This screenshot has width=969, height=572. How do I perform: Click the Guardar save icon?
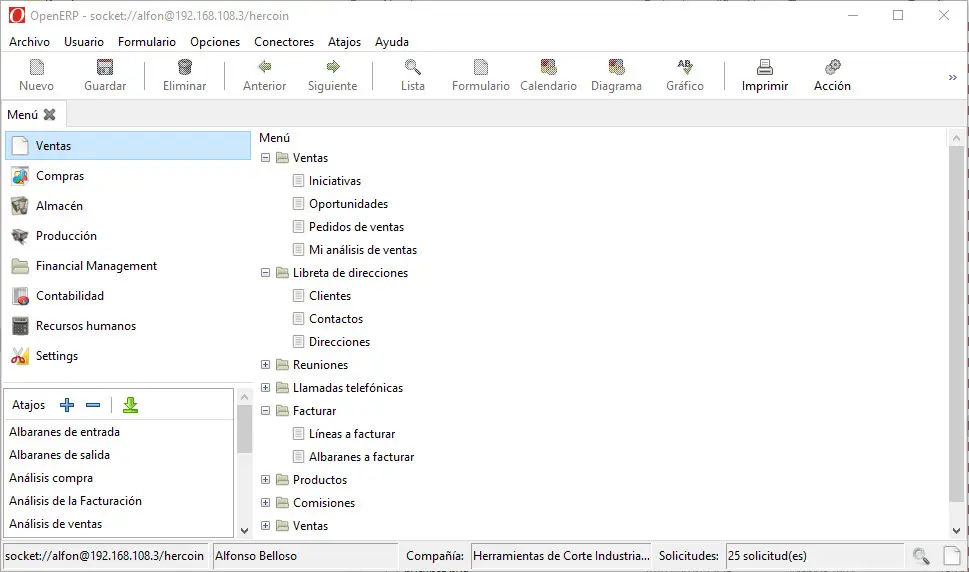pyautogui.click(x=105, y=67)
